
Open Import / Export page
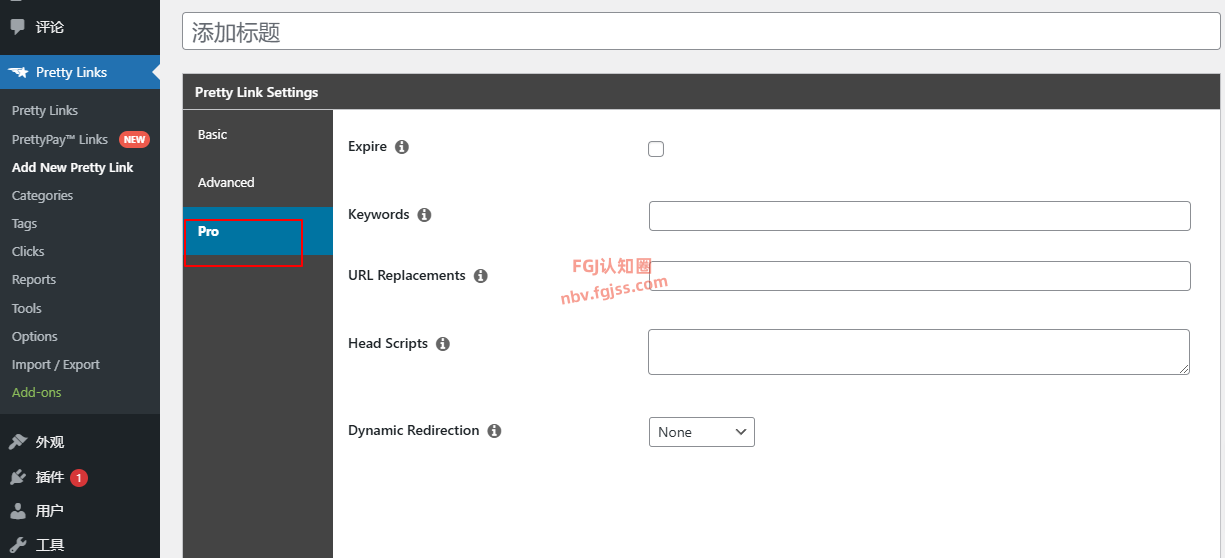click(x=56, y=364)
